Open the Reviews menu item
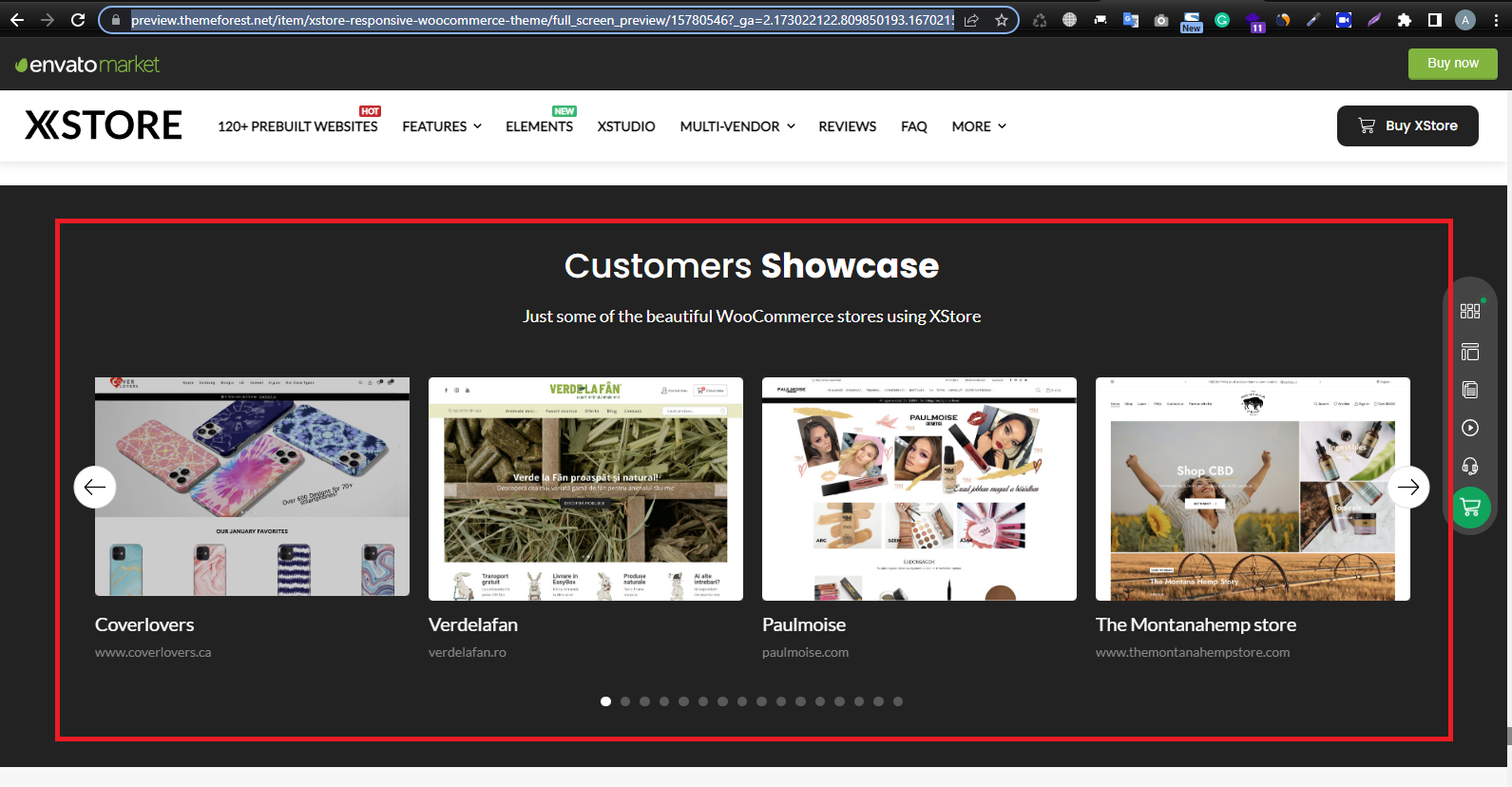Image resolution: width=1512 pixels, height=787 pixels. (x=848, y=126)
